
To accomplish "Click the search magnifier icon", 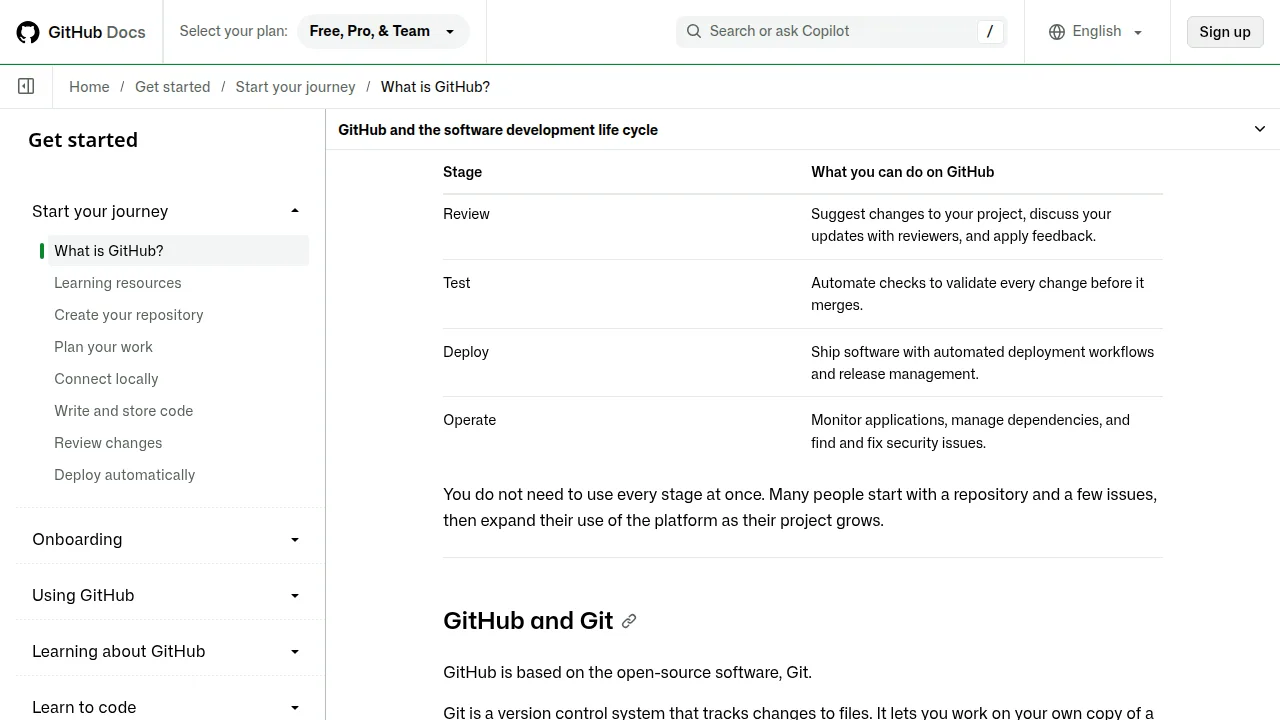I will pyautogui.click(x=694, y=31).
